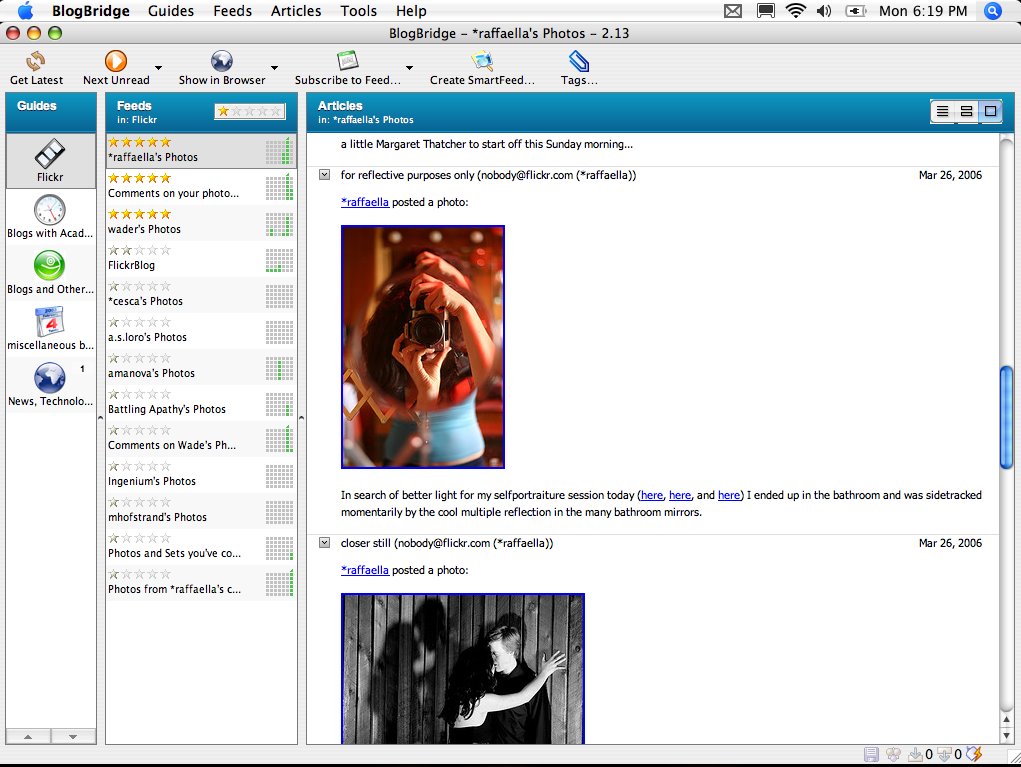Viewport: 1021px width, 767px height.
Task: Open the Next Unread dropdown arrow
Action: [x=158, y=67]
